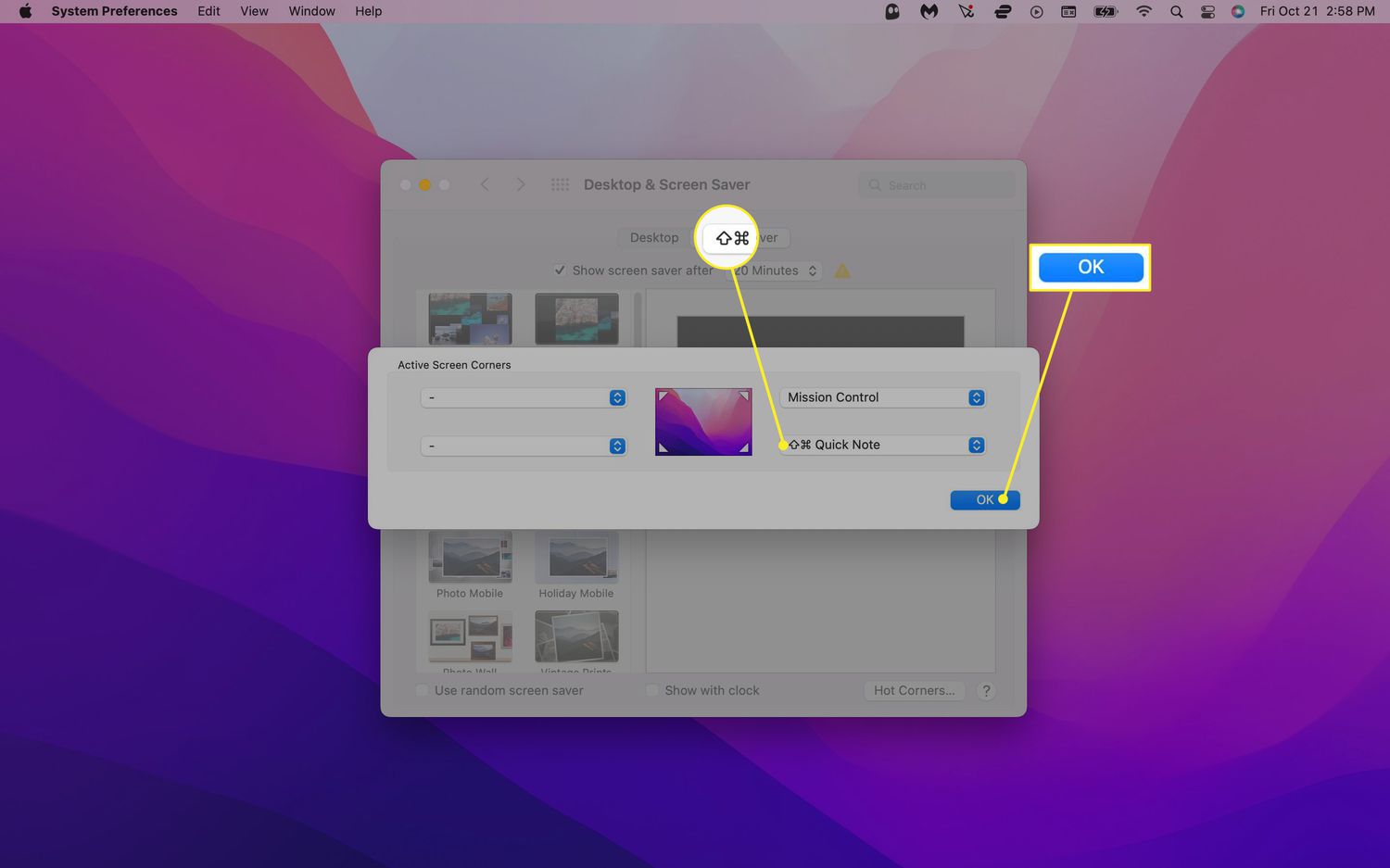The height and width of the screenshot is (868, 1390).
Task: Click the Malwarebytes M menu bar icon
Action: (x=929, y=11)
